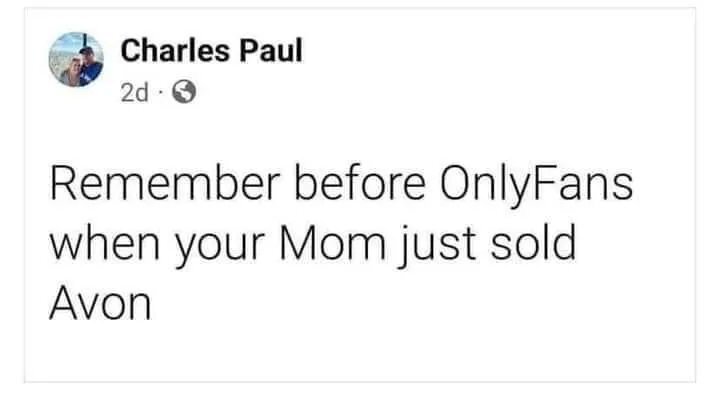Click the word Avon in the post

click(x=100, y=301)
